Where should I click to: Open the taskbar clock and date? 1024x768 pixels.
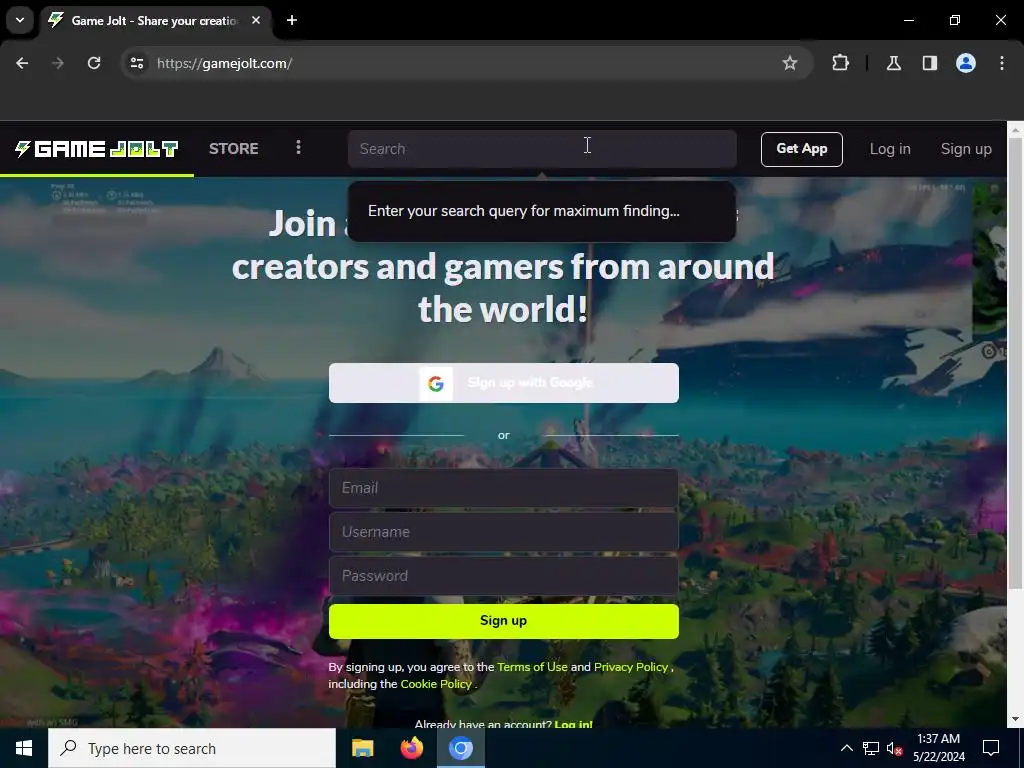click(938, 748)
